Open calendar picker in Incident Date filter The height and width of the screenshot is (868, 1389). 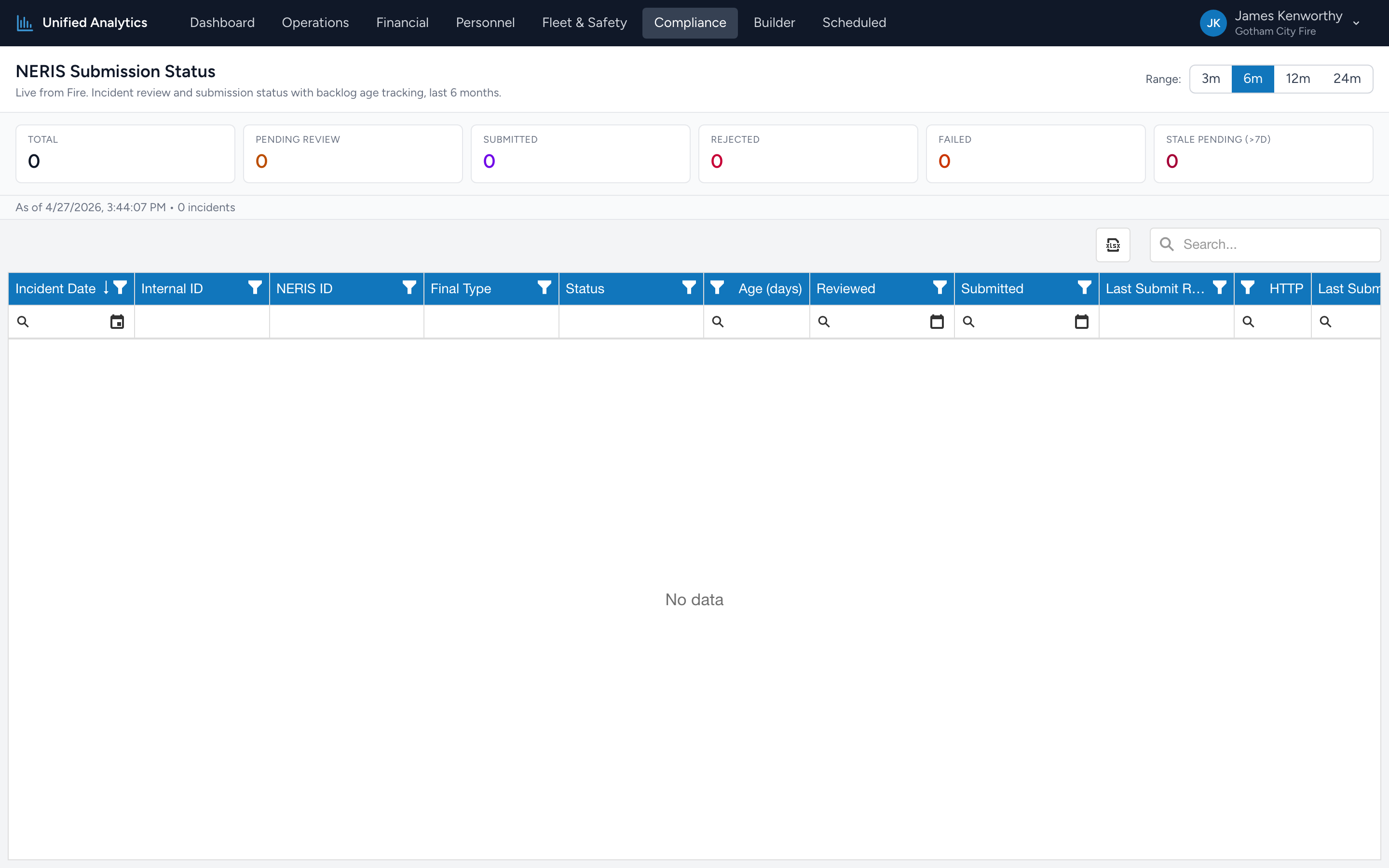(x=117, y=322)
